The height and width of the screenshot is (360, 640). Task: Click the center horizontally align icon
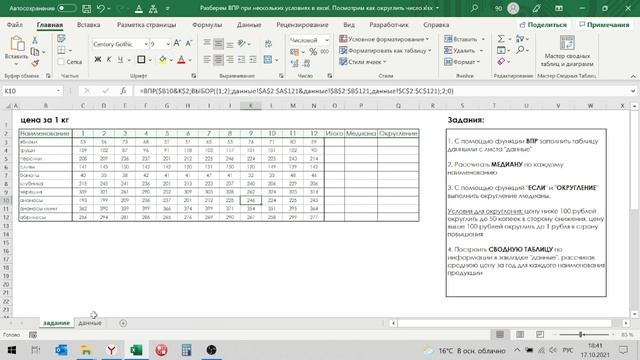tap(218, 60)
